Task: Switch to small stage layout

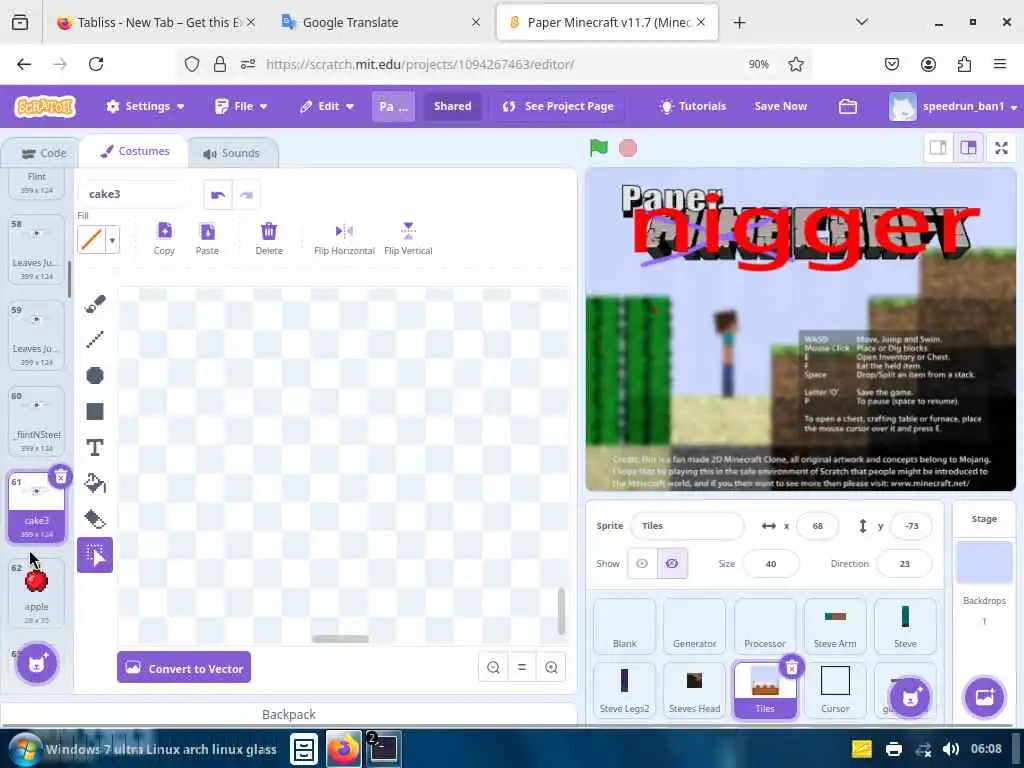Action: tap(938, 148)
